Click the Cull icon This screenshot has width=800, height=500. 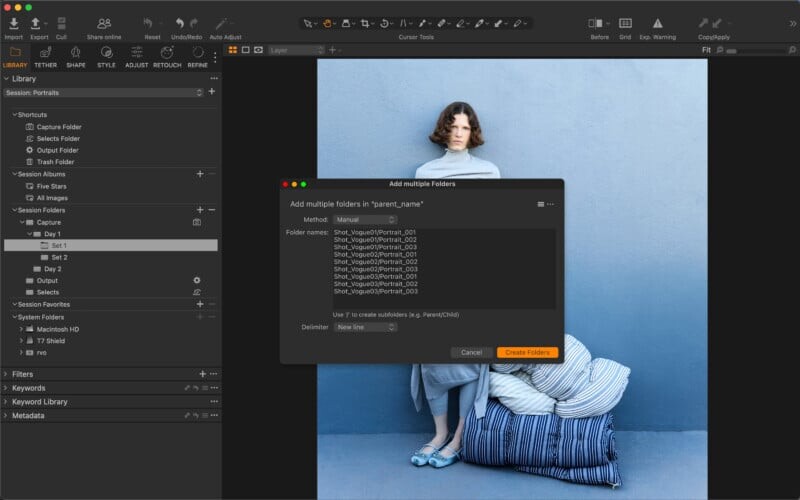[61, 23]
